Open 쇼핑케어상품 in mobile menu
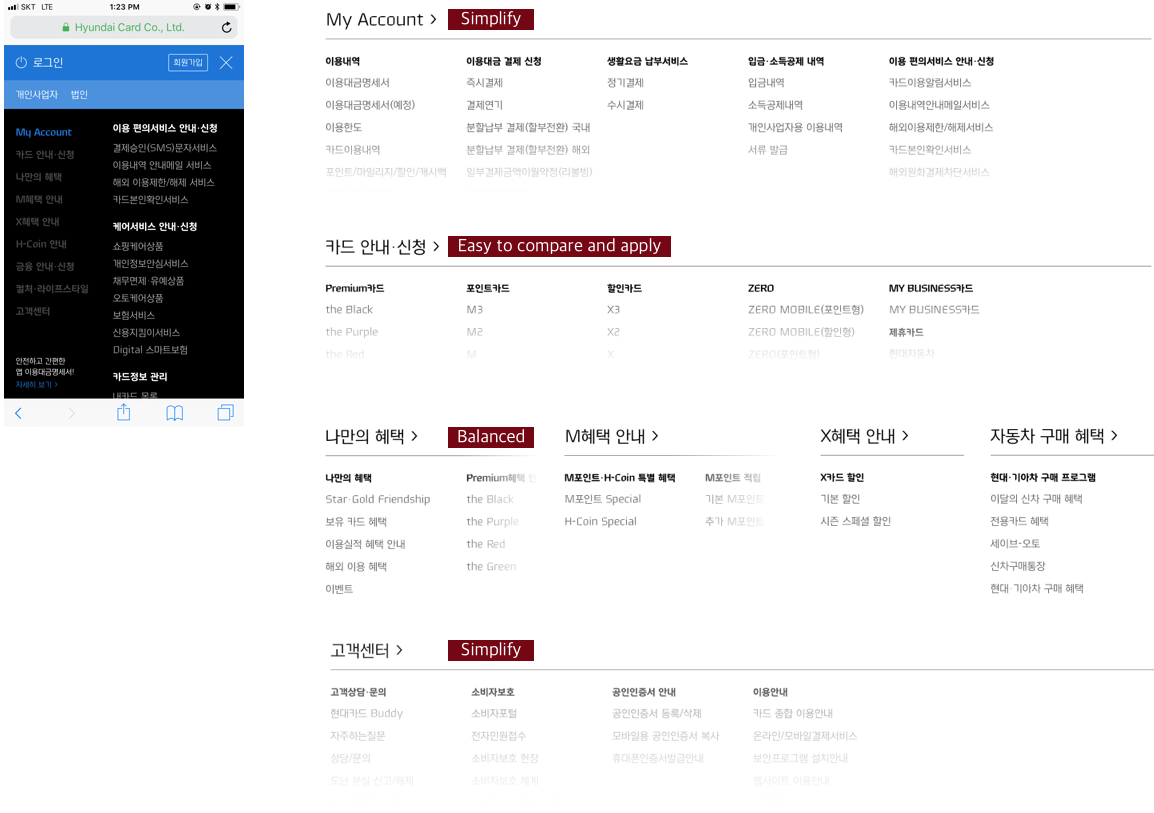 tap(138, 246)
